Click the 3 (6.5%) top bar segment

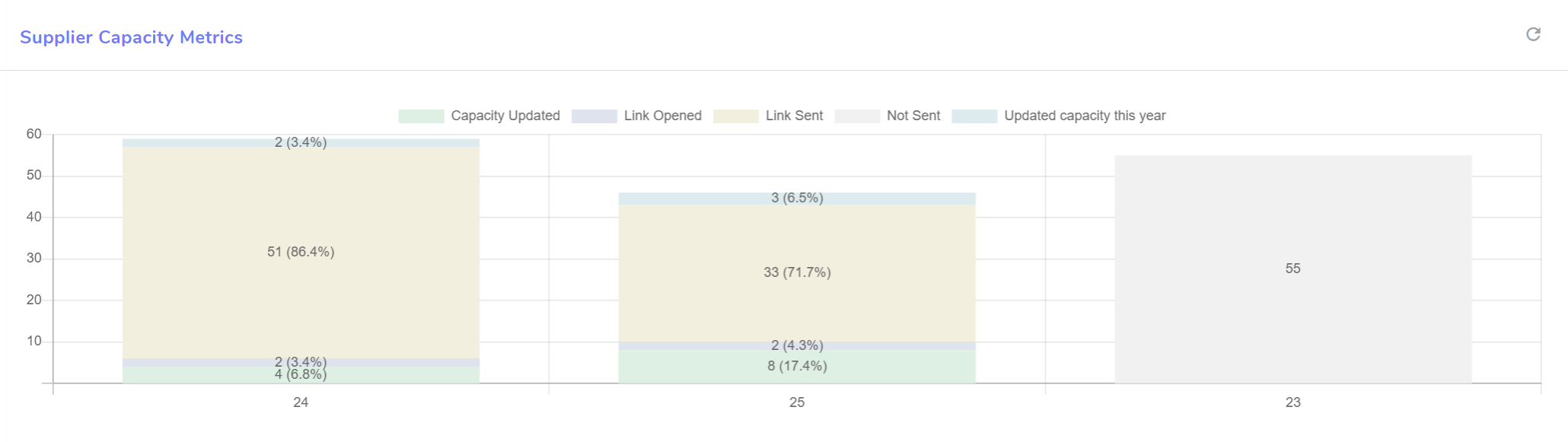click(x=797, y=198)
